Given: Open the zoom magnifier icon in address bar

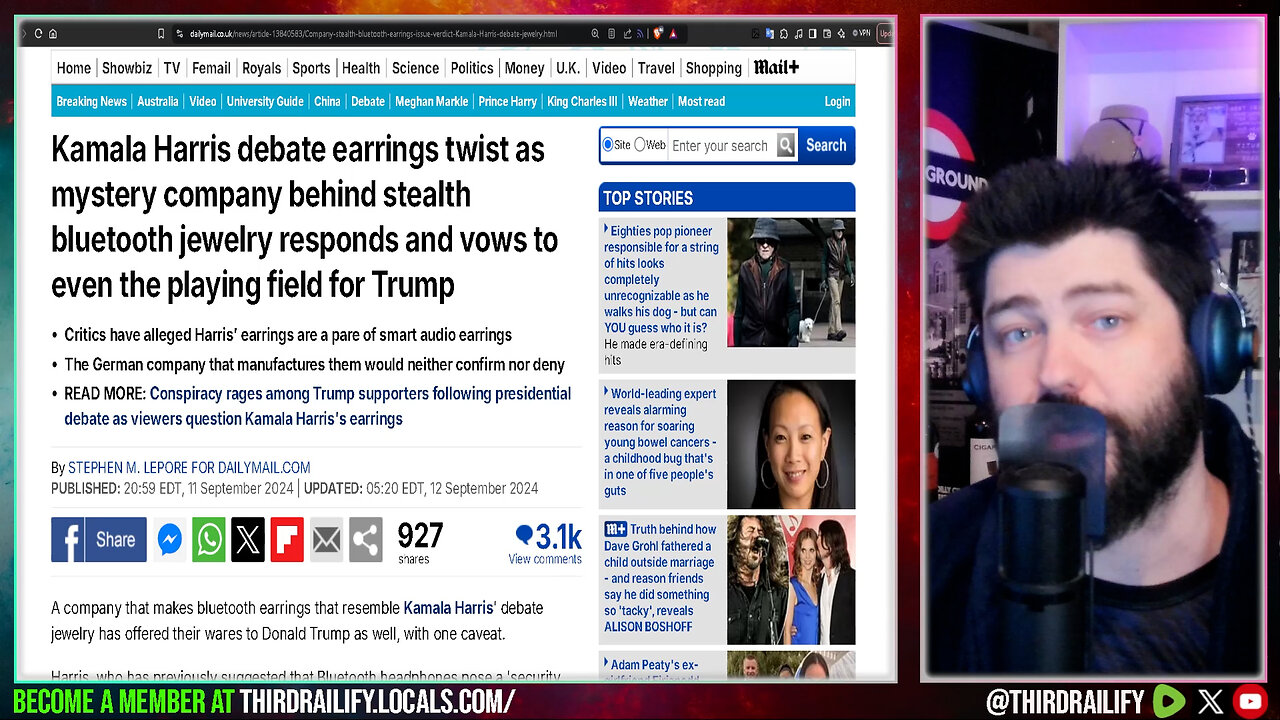Looking at the screenshot, I should click(596, 34).
